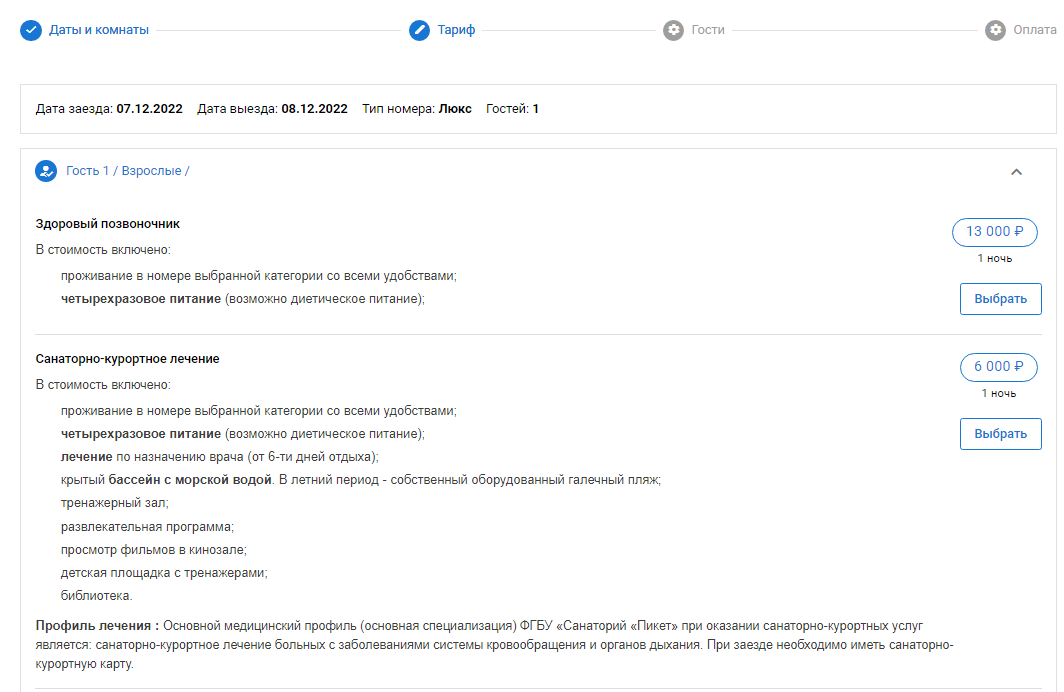Click the gear icon beside Гости
This screenshot has height=692, width=1064.
tap(673, 30)
